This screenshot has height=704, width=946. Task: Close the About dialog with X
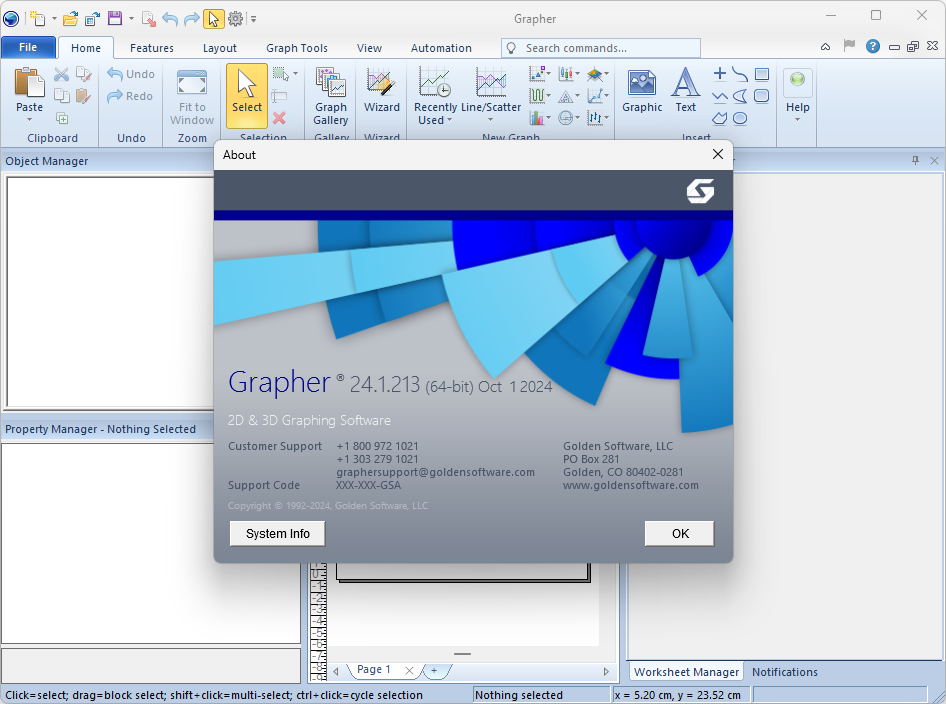coord(717,154)
